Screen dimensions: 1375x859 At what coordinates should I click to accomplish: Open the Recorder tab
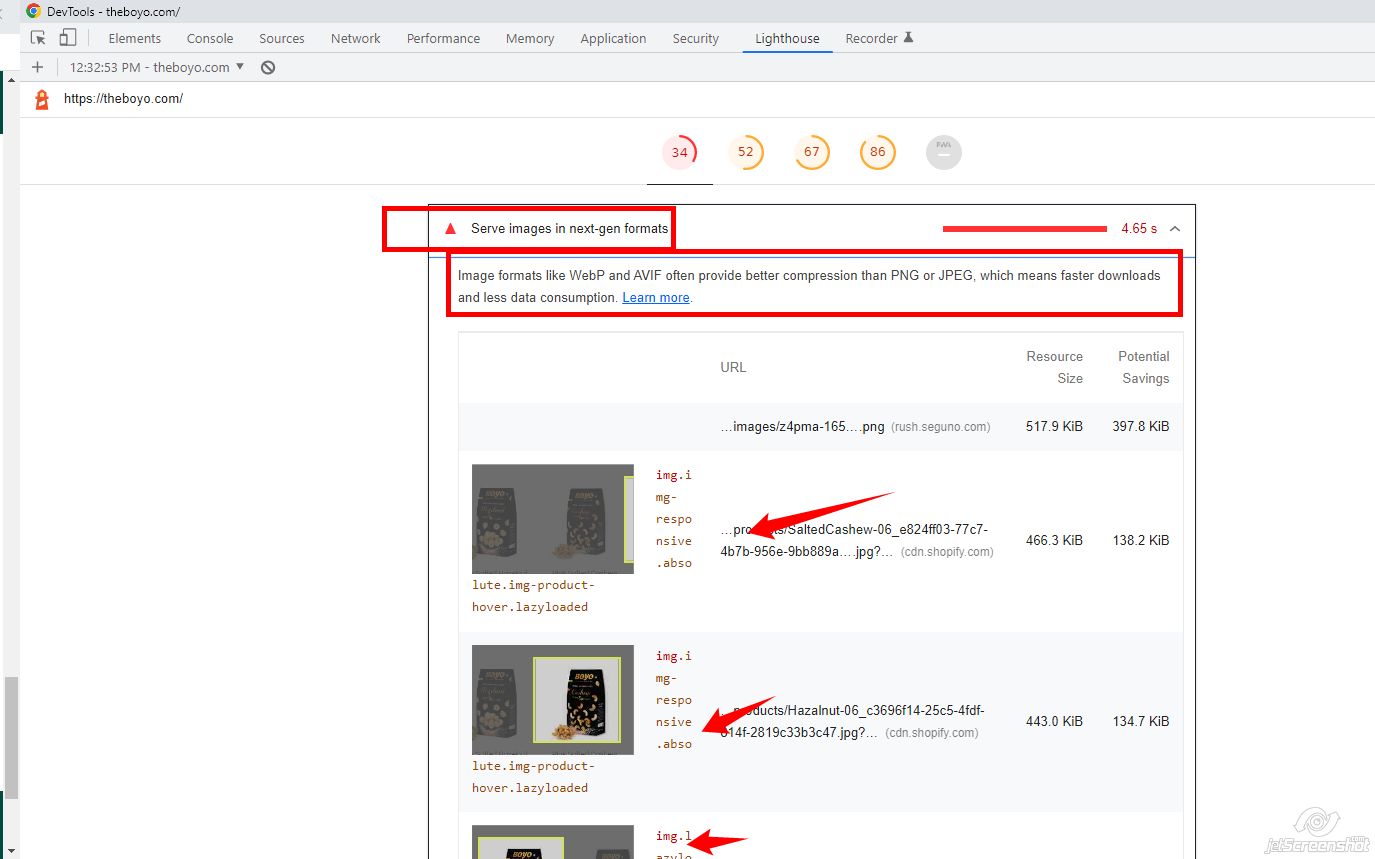pyautogui.click(x=880, y=38)
